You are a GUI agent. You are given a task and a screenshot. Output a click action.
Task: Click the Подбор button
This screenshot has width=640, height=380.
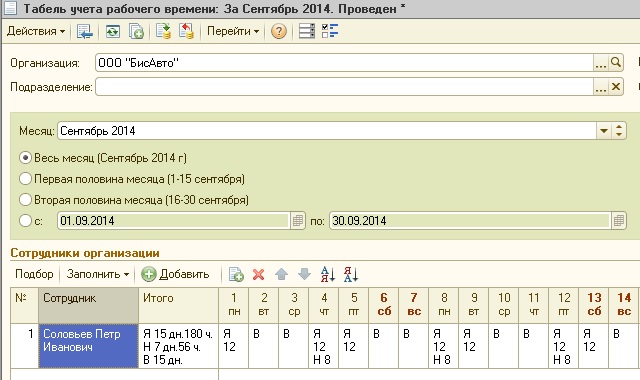34,274
